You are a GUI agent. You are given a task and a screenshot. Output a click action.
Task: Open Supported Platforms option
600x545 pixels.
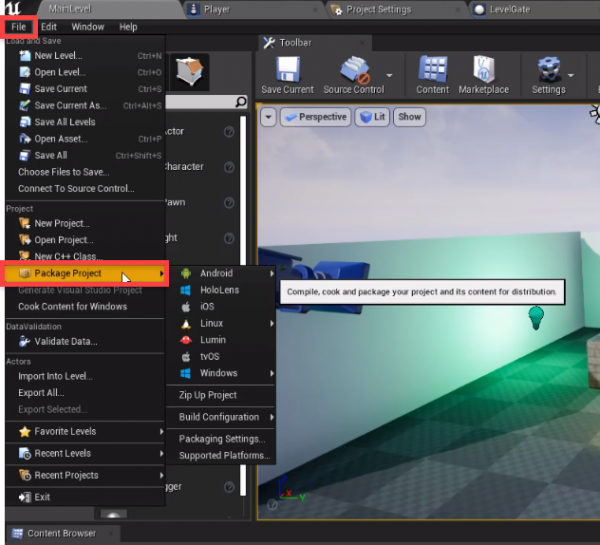tap(221, 456)
